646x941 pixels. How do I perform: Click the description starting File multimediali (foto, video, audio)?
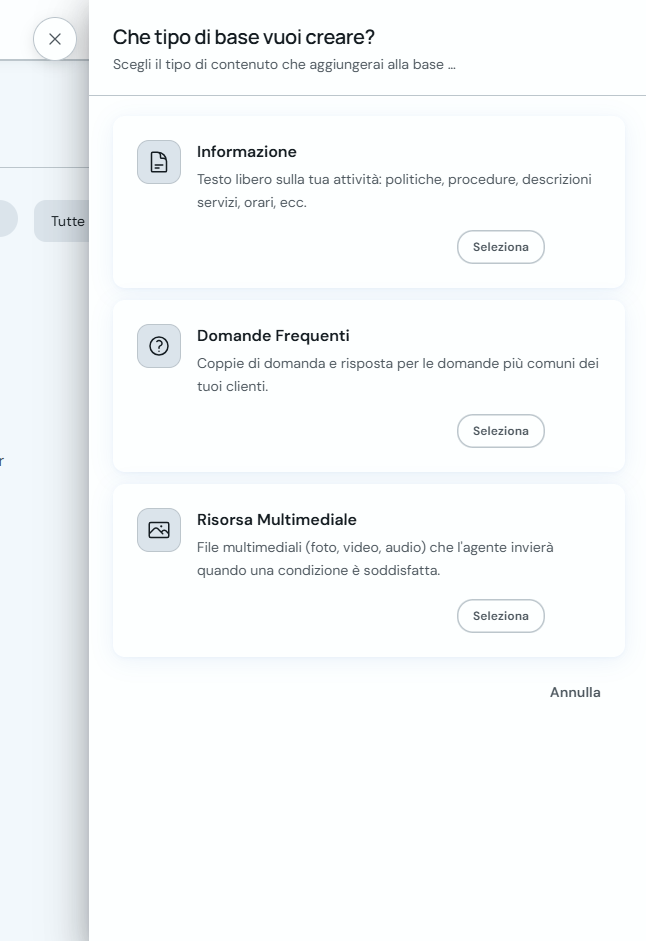point(375,559)
